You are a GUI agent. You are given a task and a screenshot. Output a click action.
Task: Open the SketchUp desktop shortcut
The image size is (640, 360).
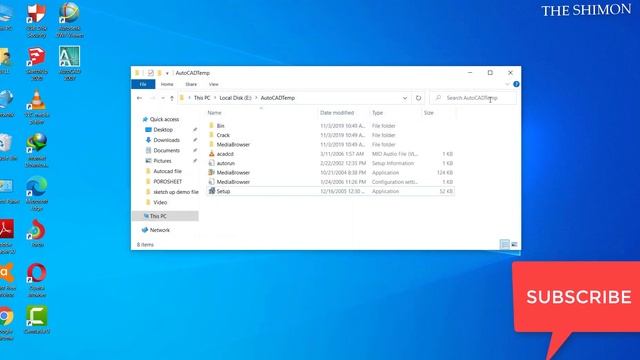tap(37, 64)
